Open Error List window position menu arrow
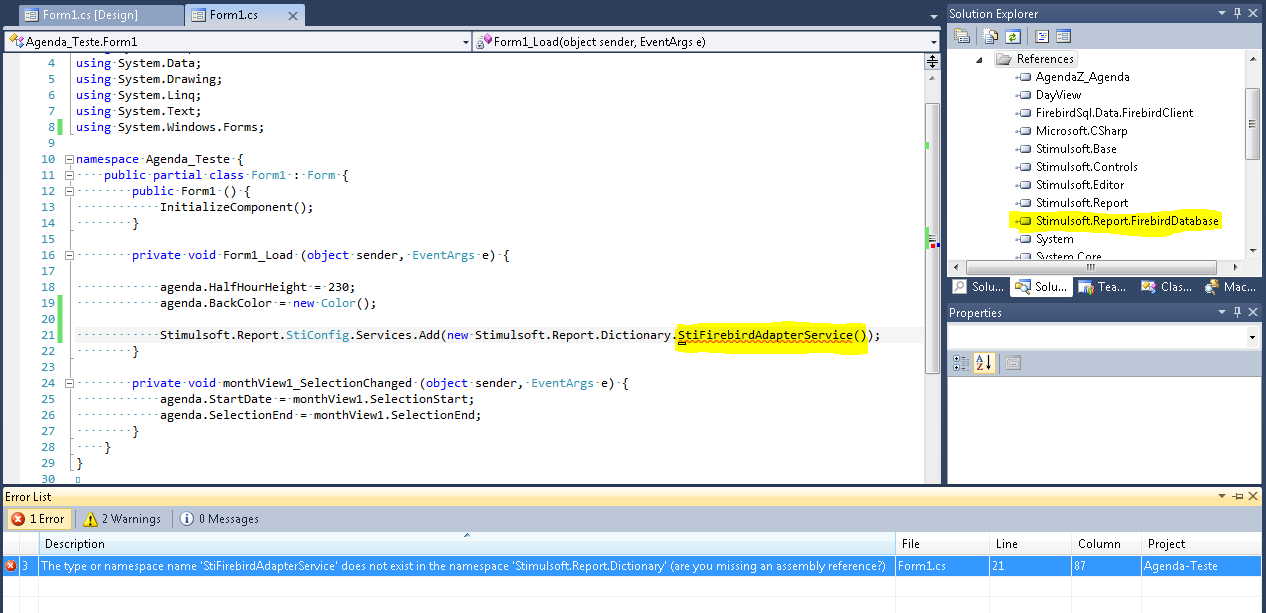The width and height of the screenshot is (1266, 613). tap(1224, 496)
